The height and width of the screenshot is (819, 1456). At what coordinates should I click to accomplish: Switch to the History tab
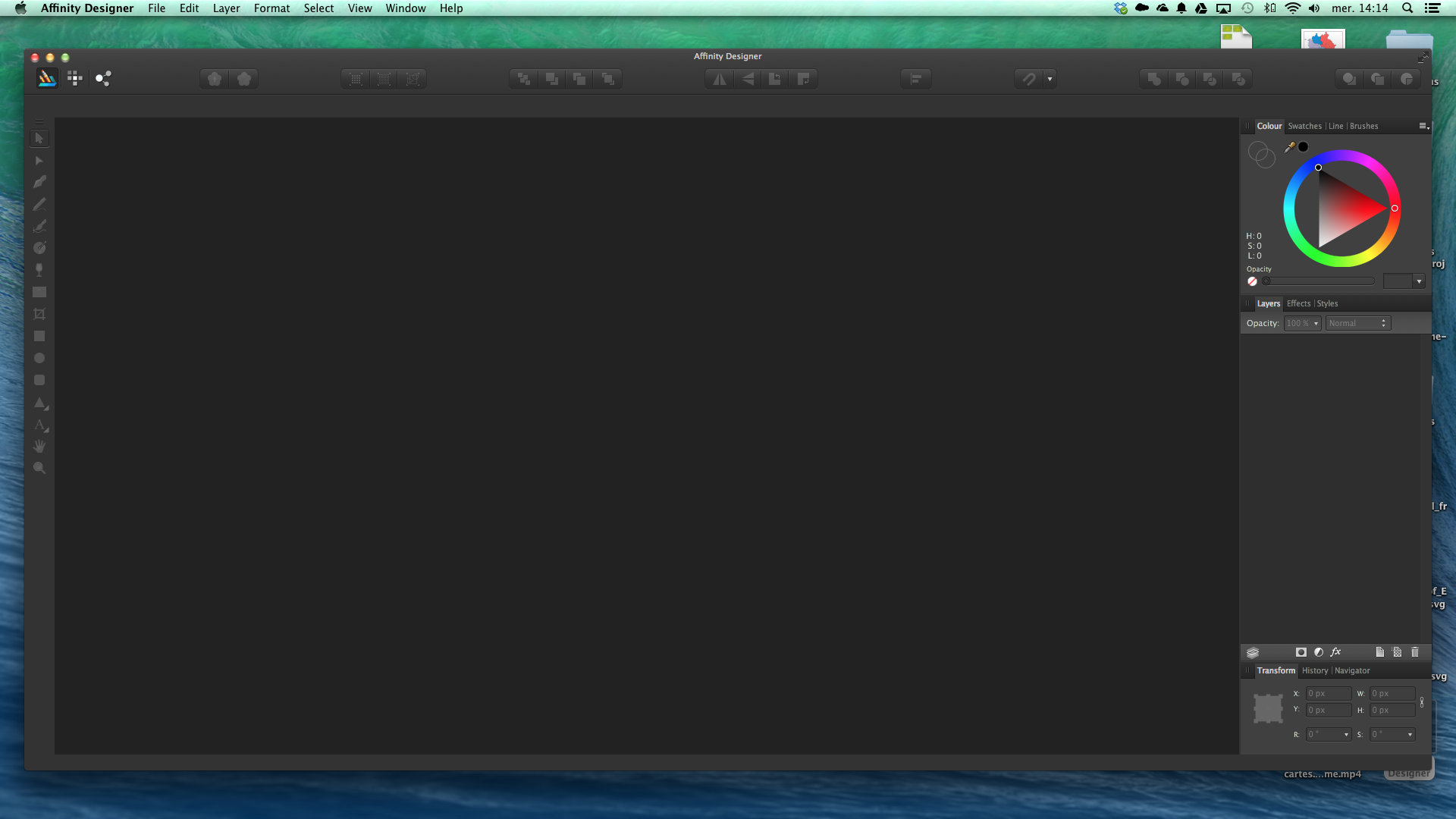click(x=1315, y=670)
